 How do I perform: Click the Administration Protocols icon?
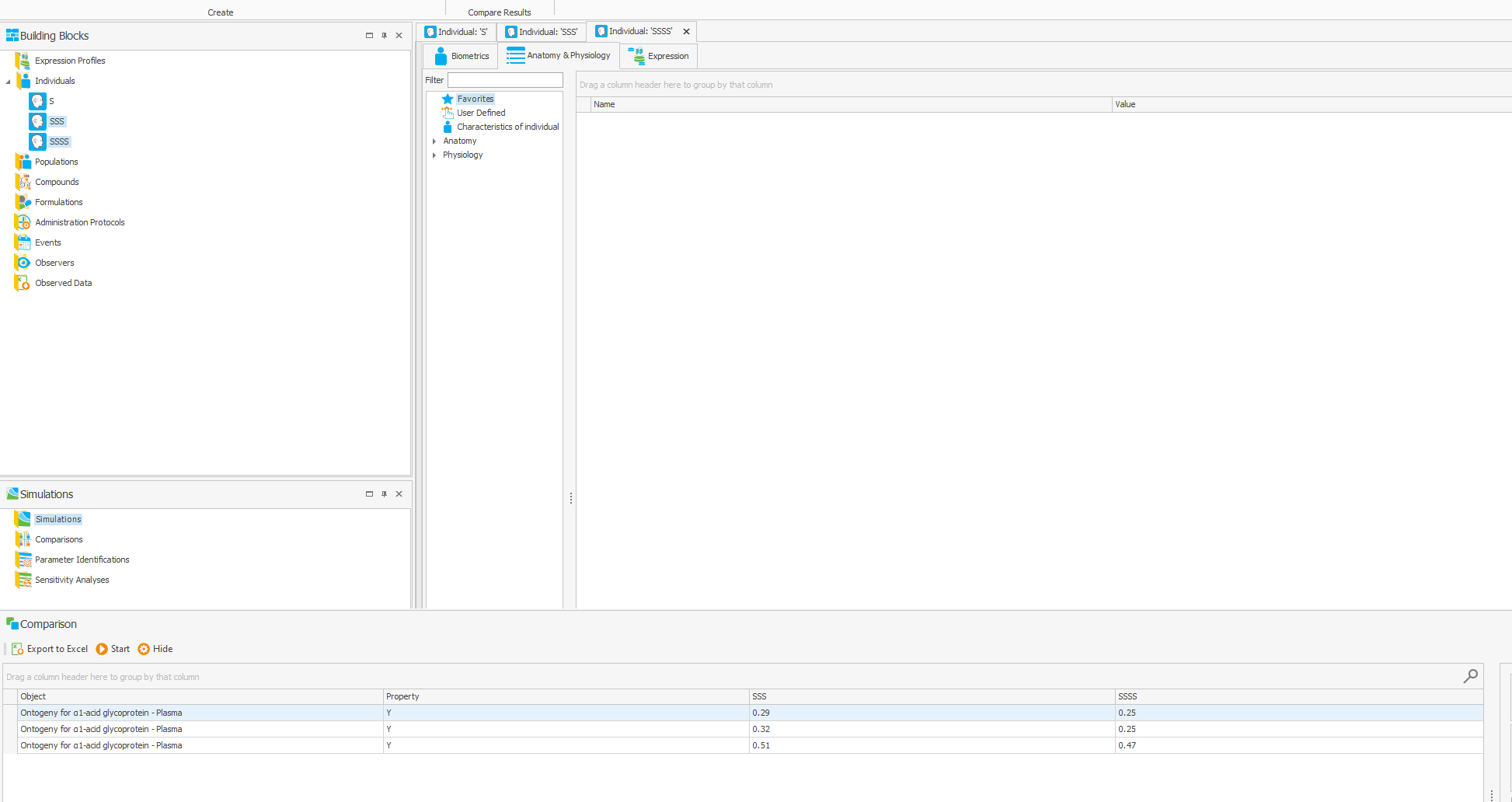[x=22, y=222]
